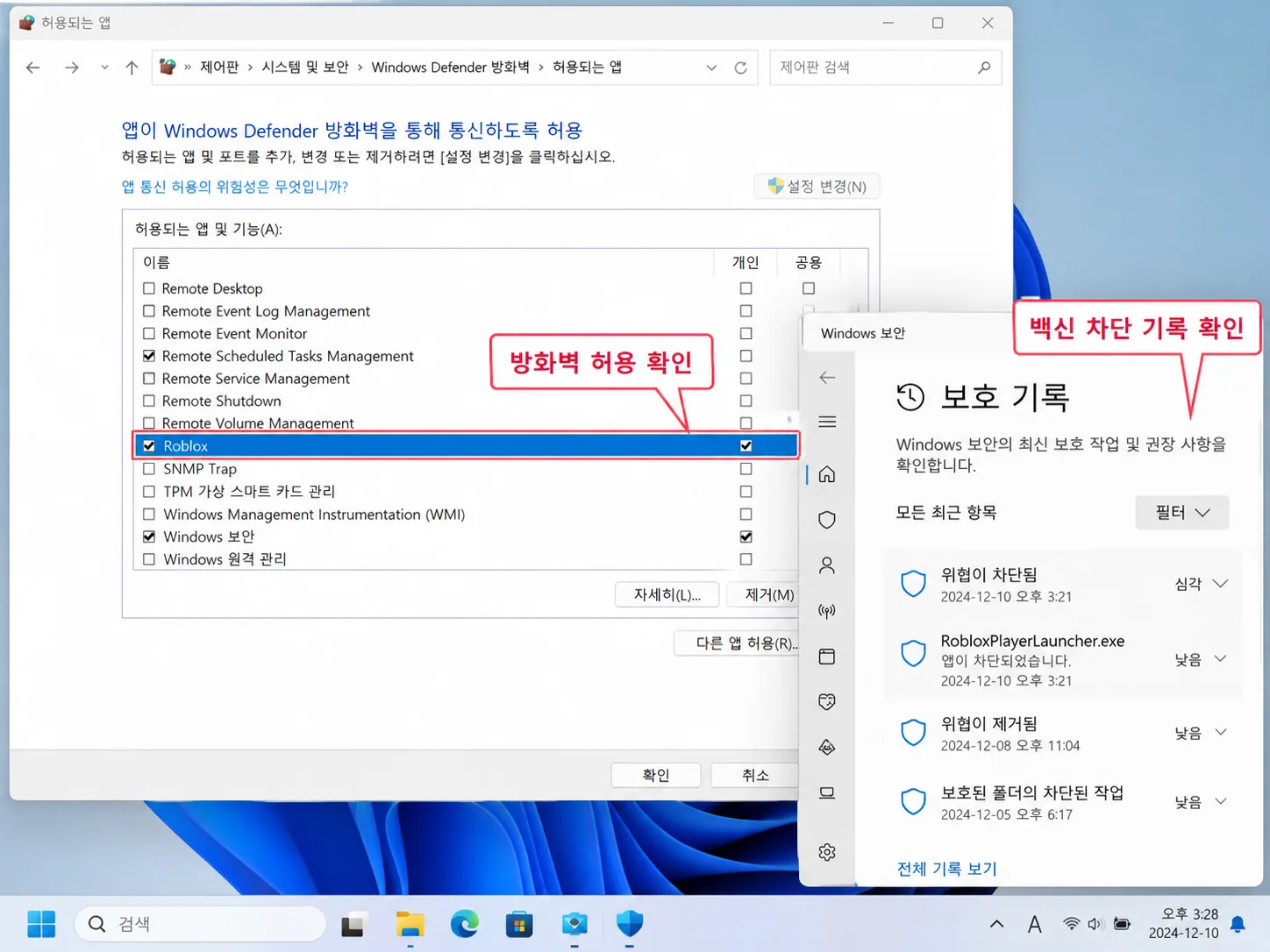Refresh the allowed apps page
Screen dimensions: 1270x952
(741, 67)
